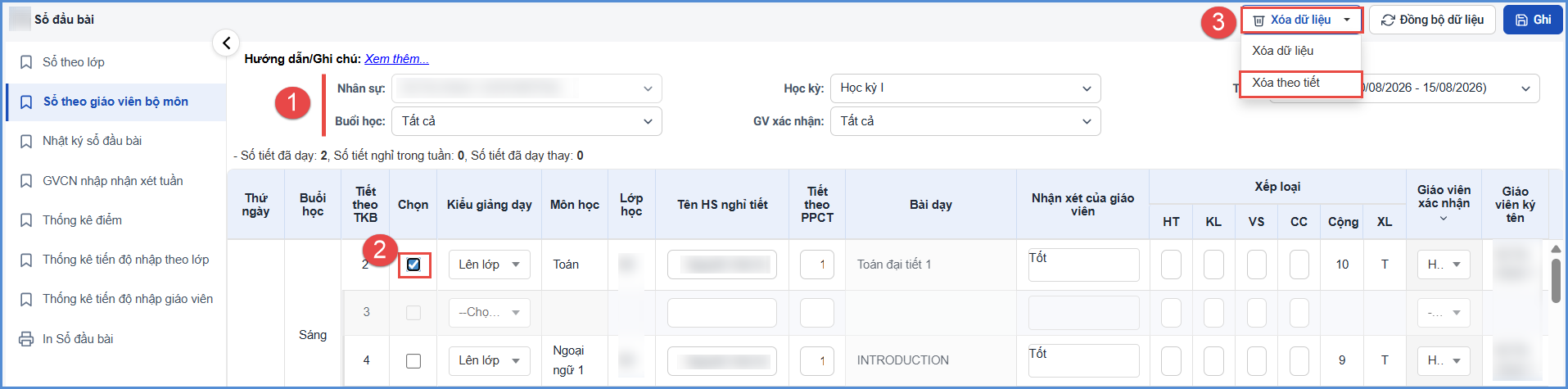Open the Buổi học dropdown

click(x=526, y=121)
